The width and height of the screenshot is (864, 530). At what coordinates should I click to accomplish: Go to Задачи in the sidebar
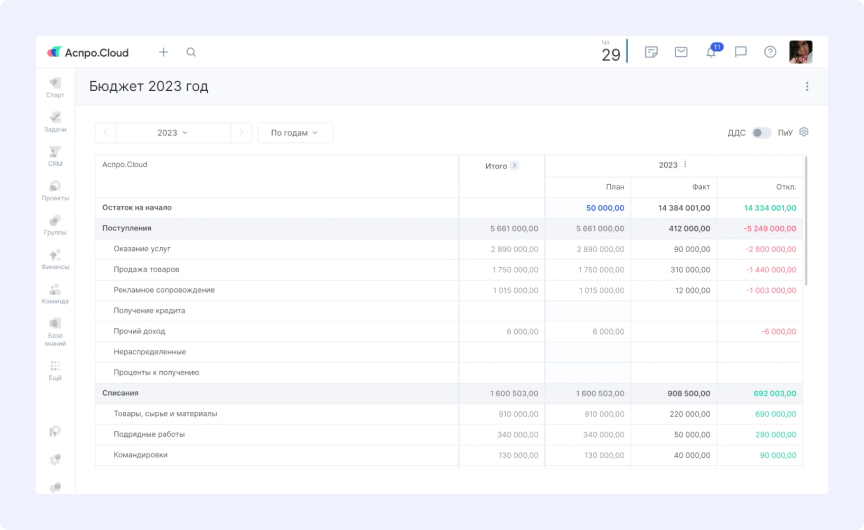55,122
